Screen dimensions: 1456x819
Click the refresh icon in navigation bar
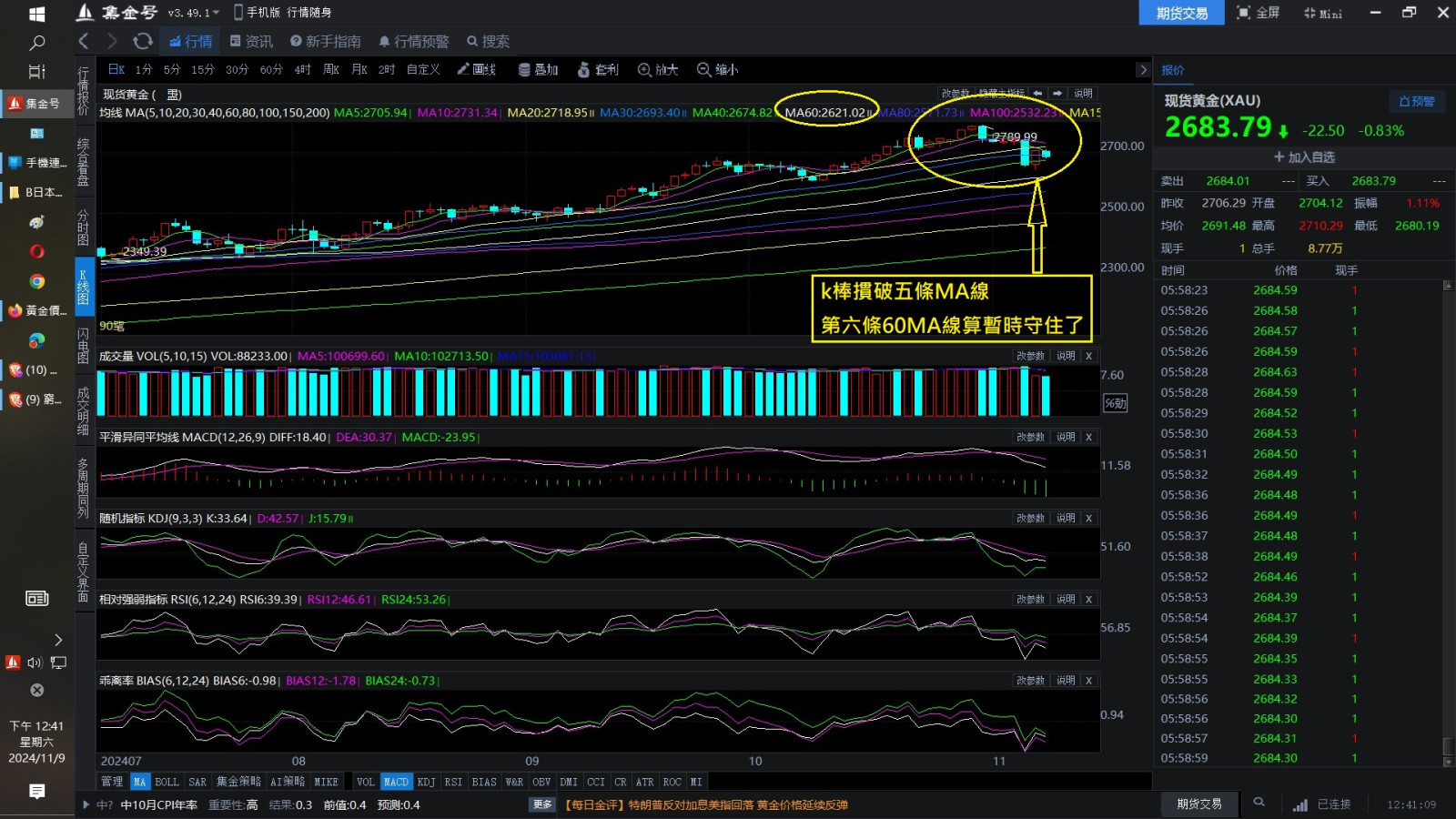[x=142, y=41]
